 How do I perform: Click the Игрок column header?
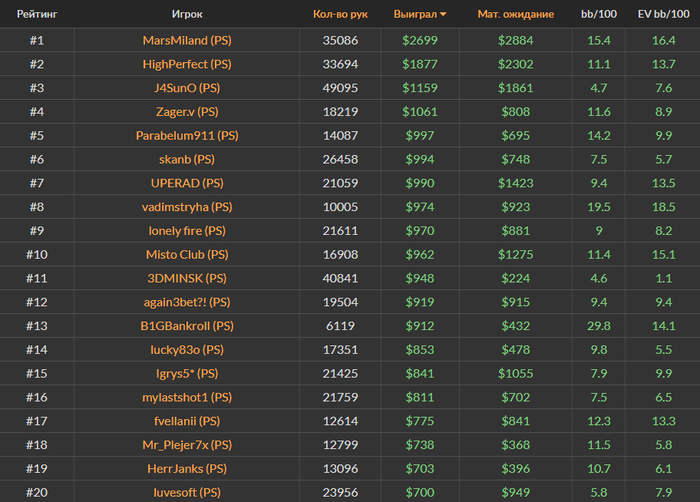point(187,14)
